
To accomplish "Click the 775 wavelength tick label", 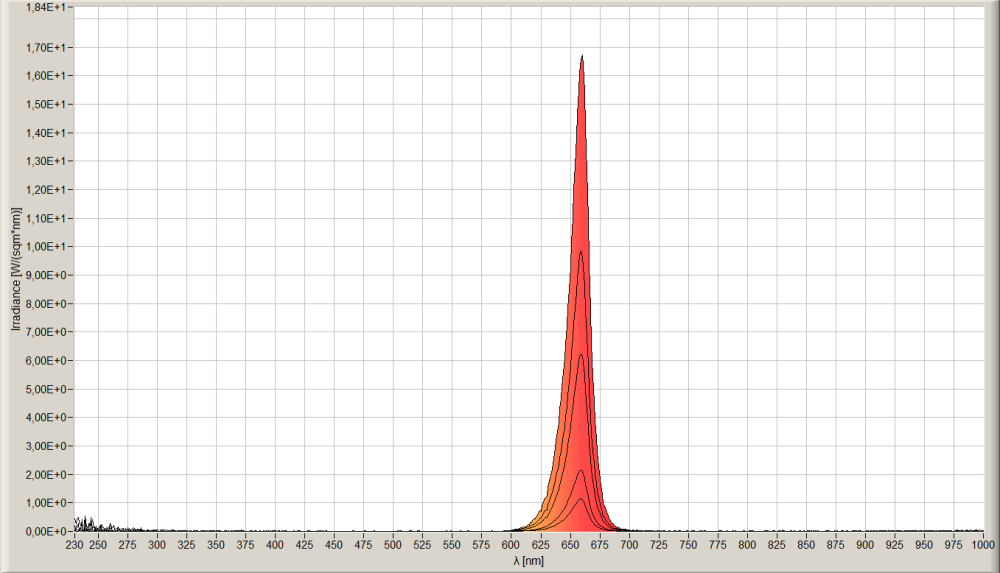I will 717,545.
